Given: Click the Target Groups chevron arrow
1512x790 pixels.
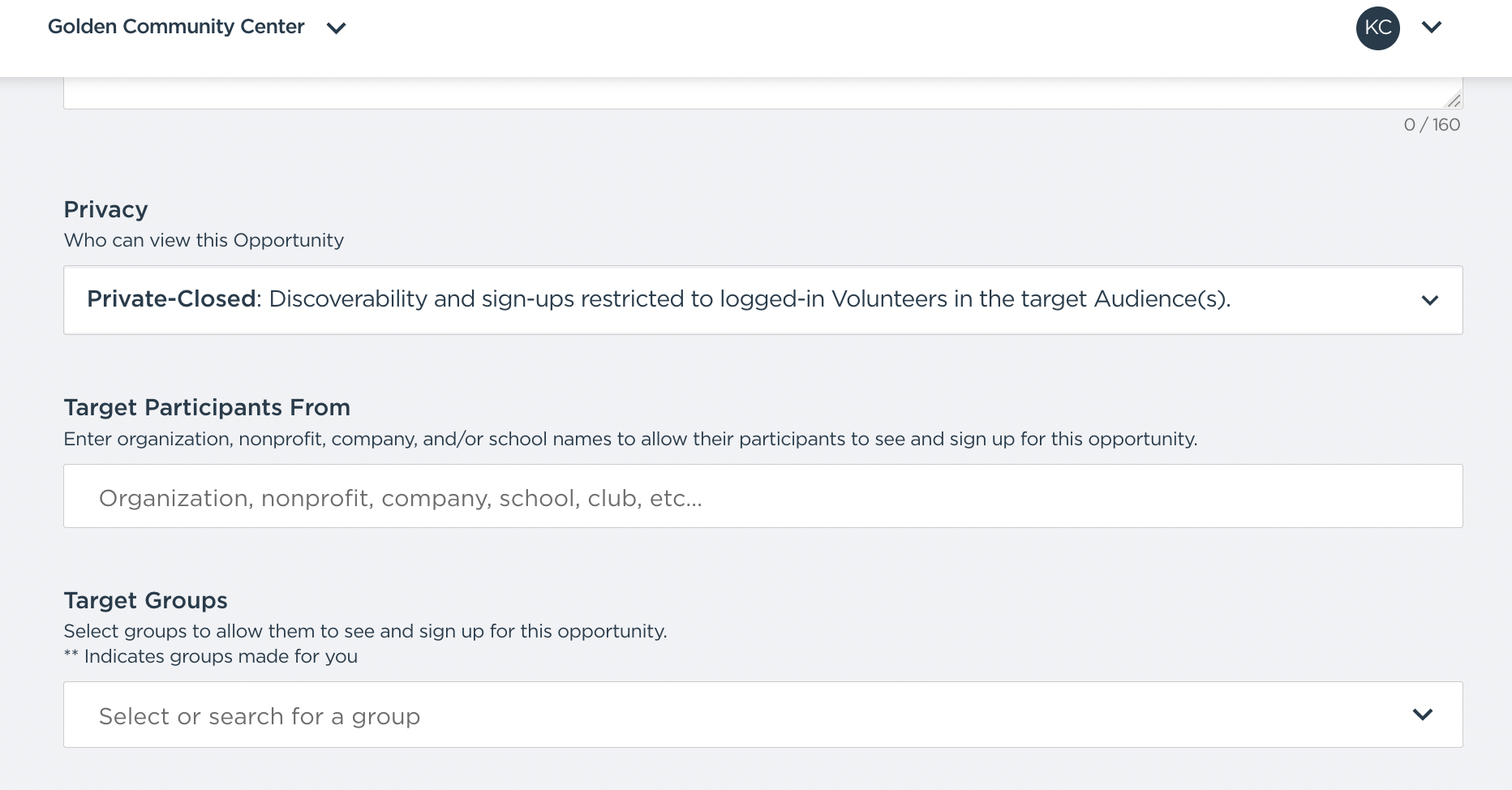Looking at the screenshot, I should 1422,715.
